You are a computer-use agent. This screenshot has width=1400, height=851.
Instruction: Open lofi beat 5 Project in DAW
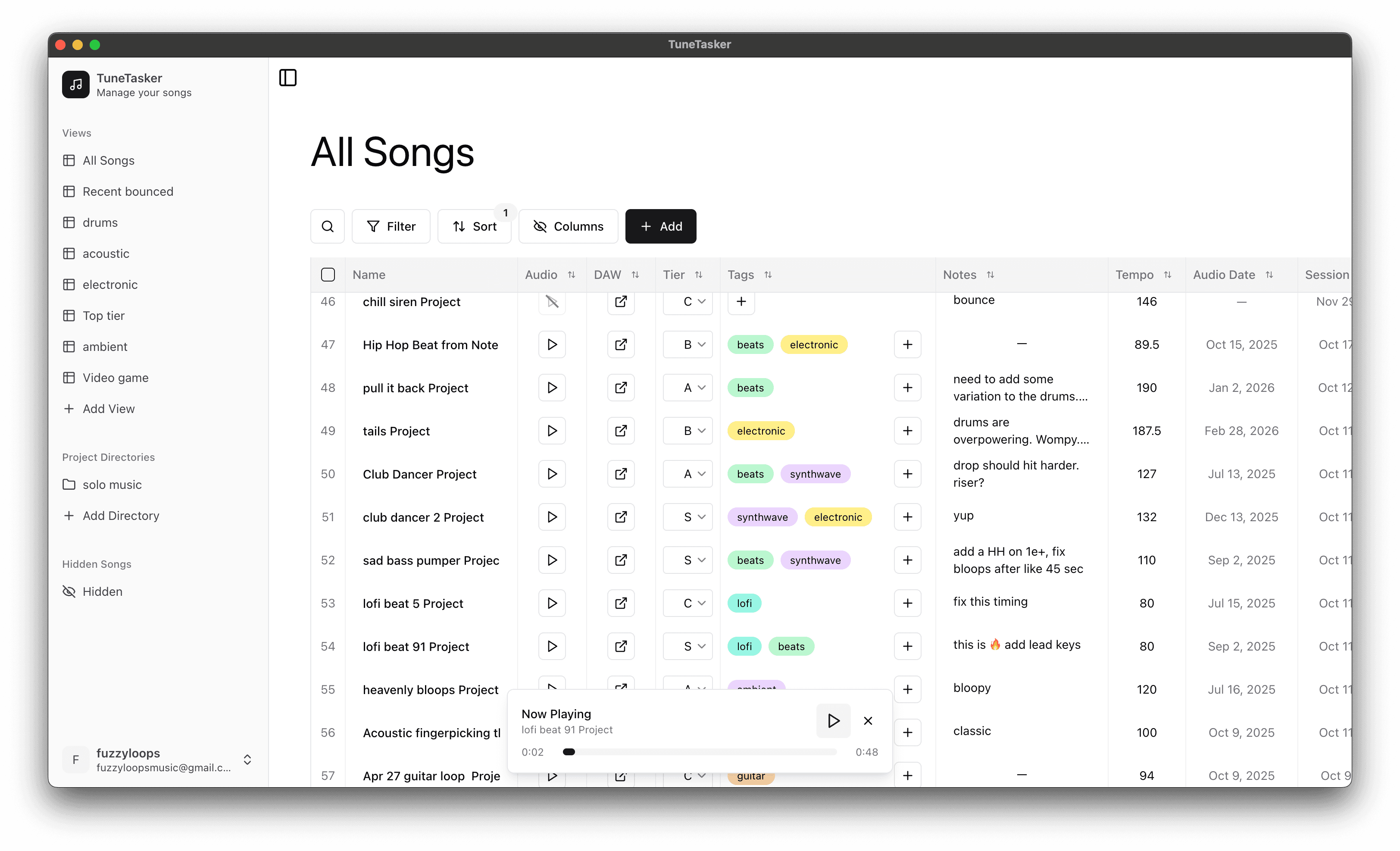[x=621, y=603]
